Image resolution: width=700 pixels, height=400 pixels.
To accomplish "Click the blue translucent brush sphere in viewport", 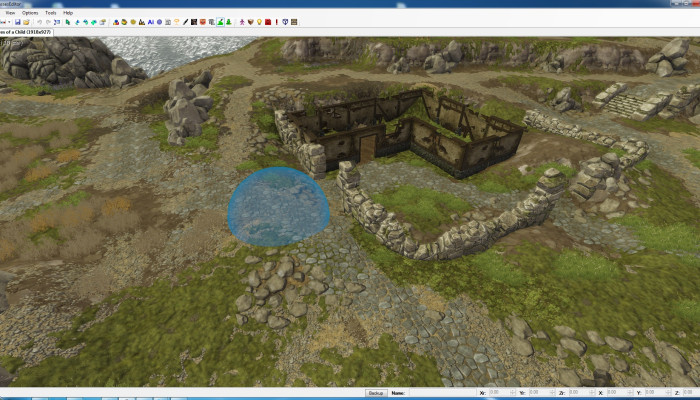I will [279, 207].
